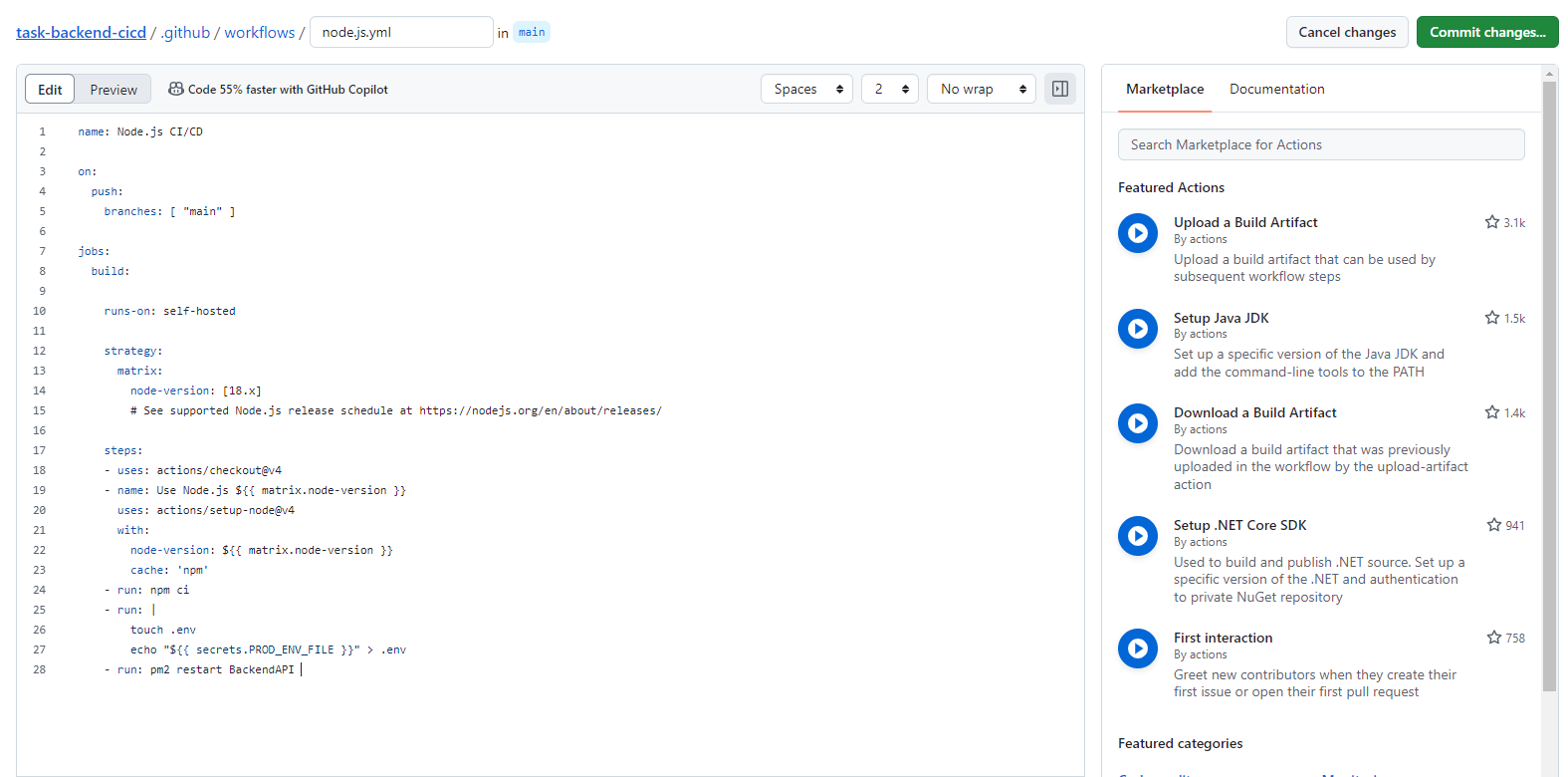Click the 'run: npm ci' line
Screen dimensions: 1568x777
[x=146, y=590]
